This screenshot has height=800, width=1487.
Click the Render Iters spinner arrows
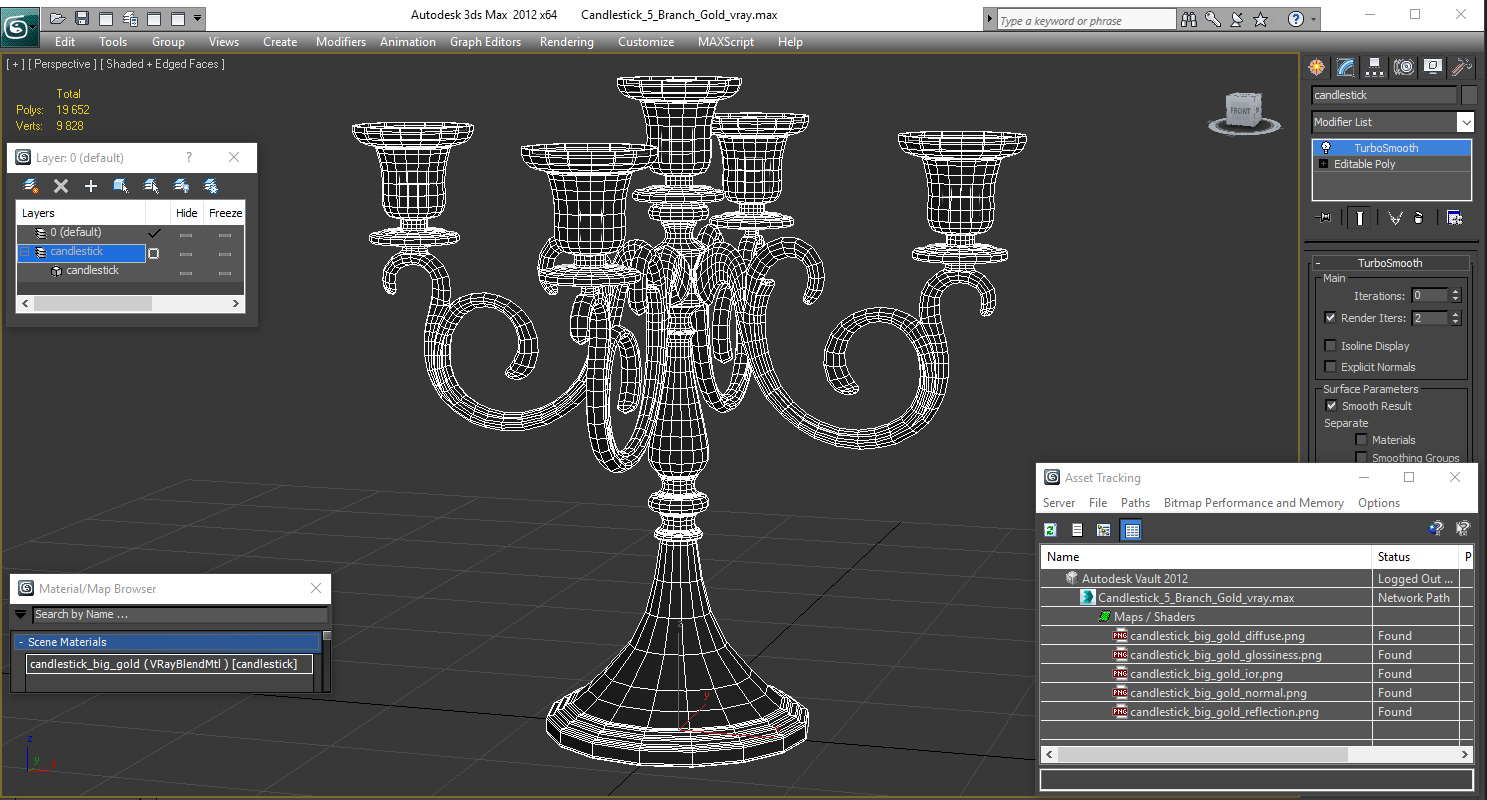[x=1455, y=318]
